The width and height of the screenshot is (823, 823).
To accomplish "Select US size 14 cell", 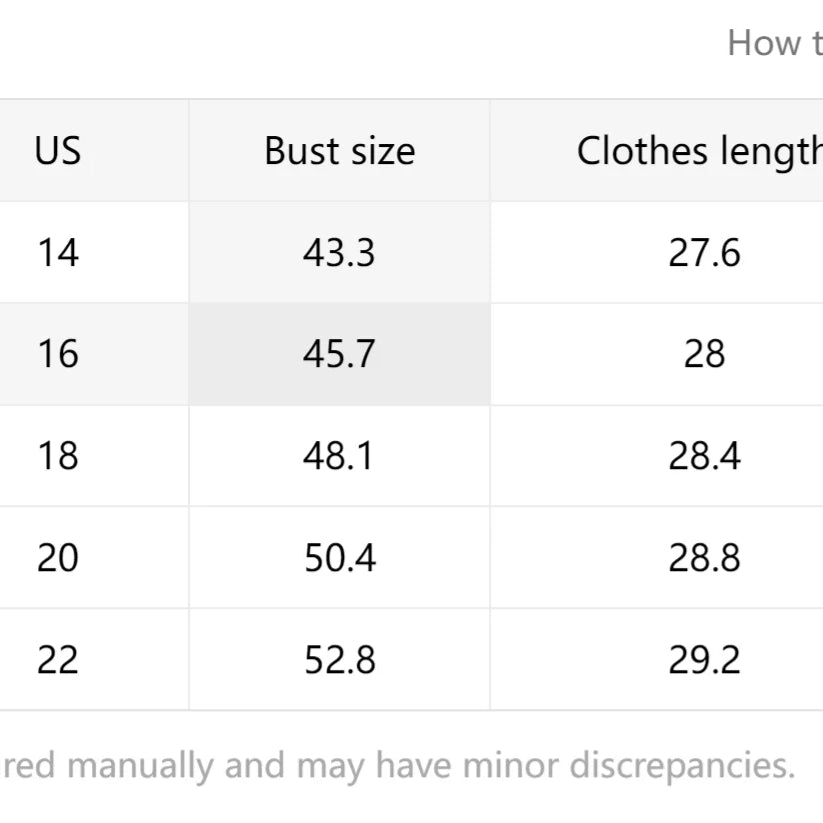I will coord(58,253).
